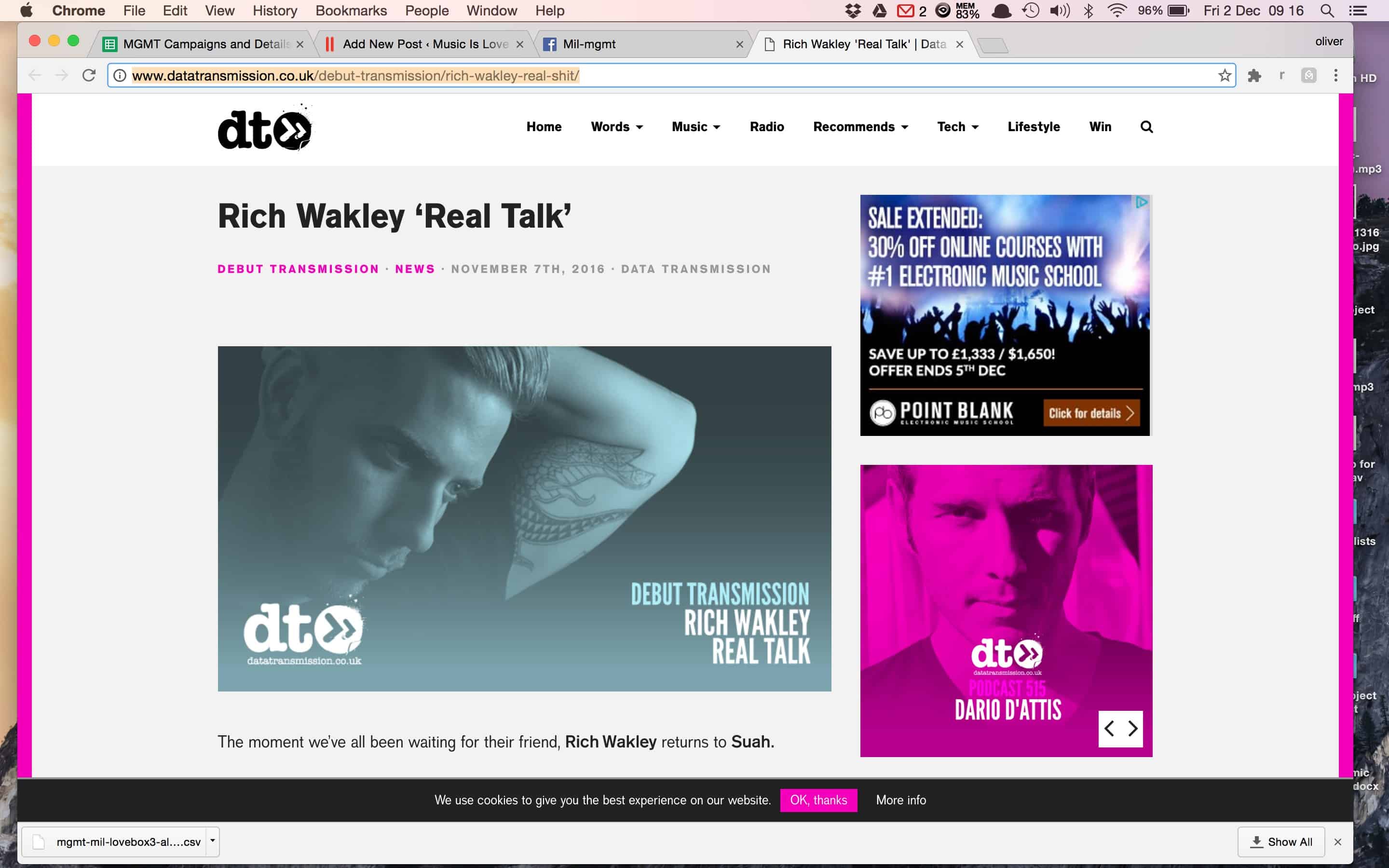The width and height of the screenshot is (1389, 868).
Task: Open the History menu
Action: [275, 11]
